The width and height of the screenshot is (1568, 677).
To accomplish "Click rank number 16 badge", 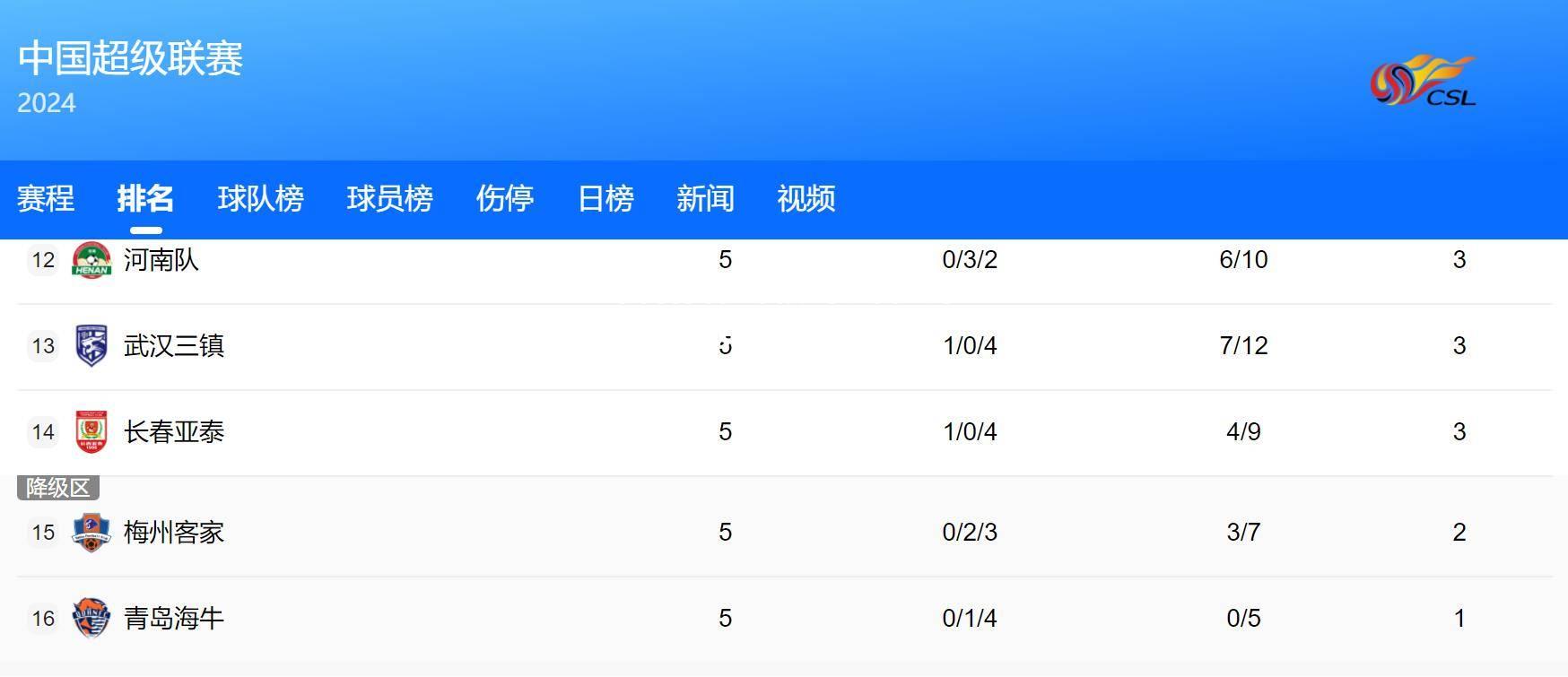I will [43, 619].
